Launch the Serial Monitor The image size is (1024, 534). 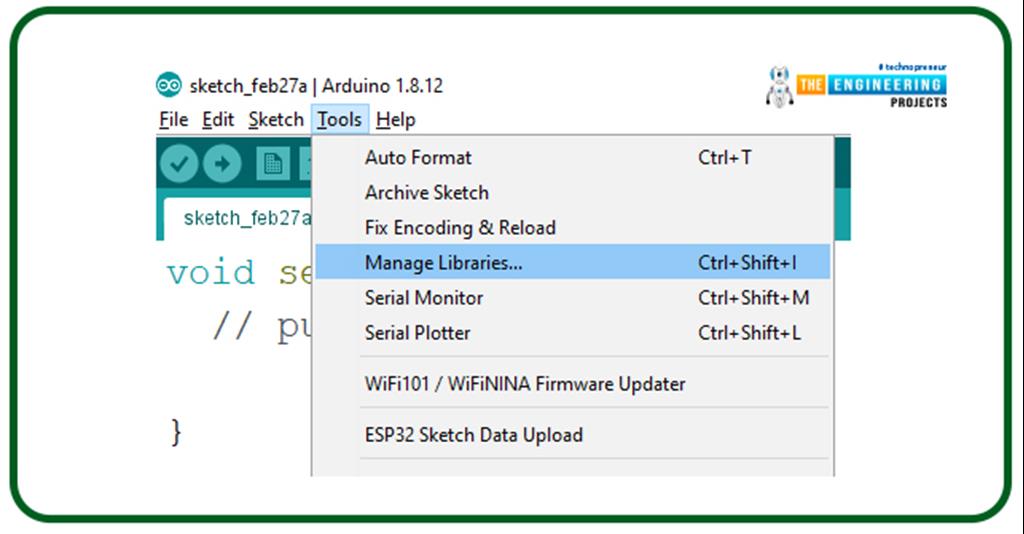click(x=573, y=298)
